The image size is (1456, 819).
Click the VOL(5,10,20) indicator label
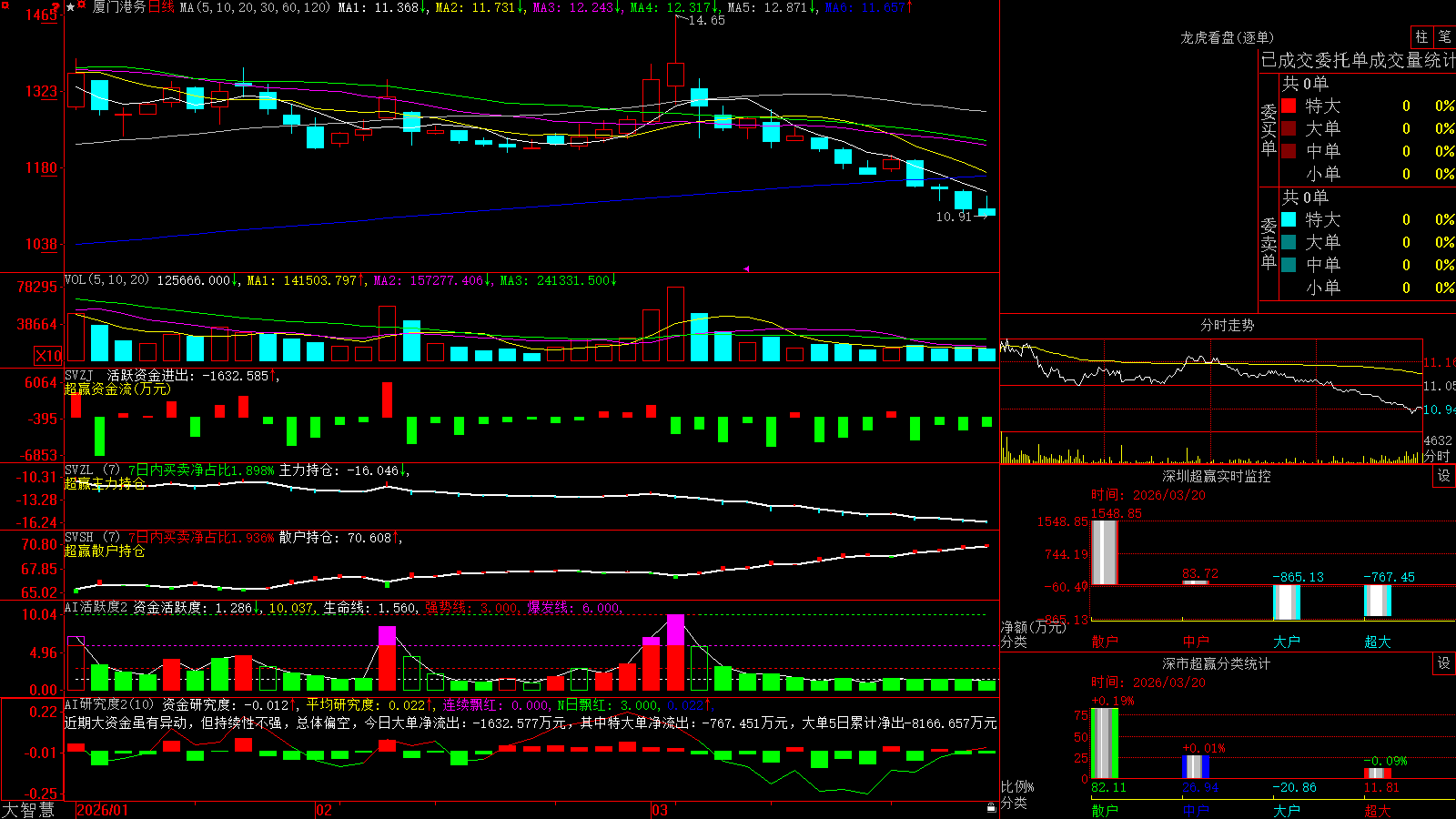pyautogui.click(x=106, y=280)
